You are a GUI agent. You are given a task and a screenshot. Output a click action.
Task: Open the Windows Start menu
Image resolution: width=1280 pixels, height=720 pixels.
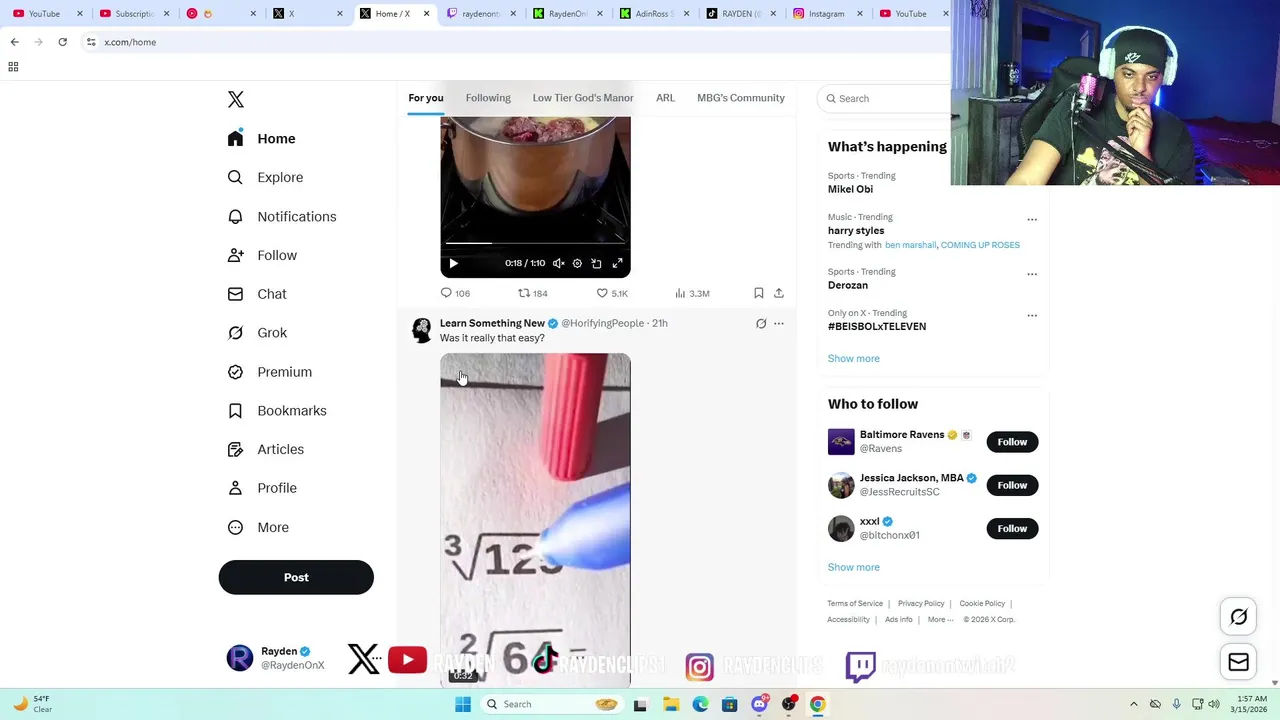[x=463, y=704]
